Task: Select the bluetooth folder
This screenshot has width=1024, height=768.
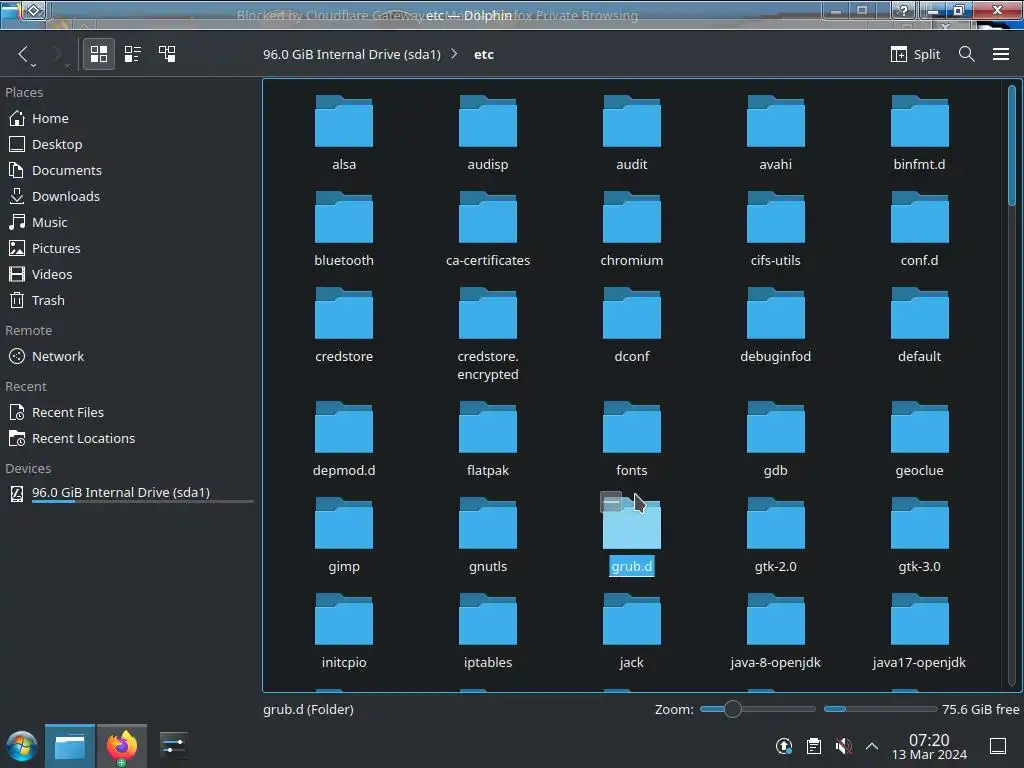Action: pyautogui.click(x=344, y=230)
